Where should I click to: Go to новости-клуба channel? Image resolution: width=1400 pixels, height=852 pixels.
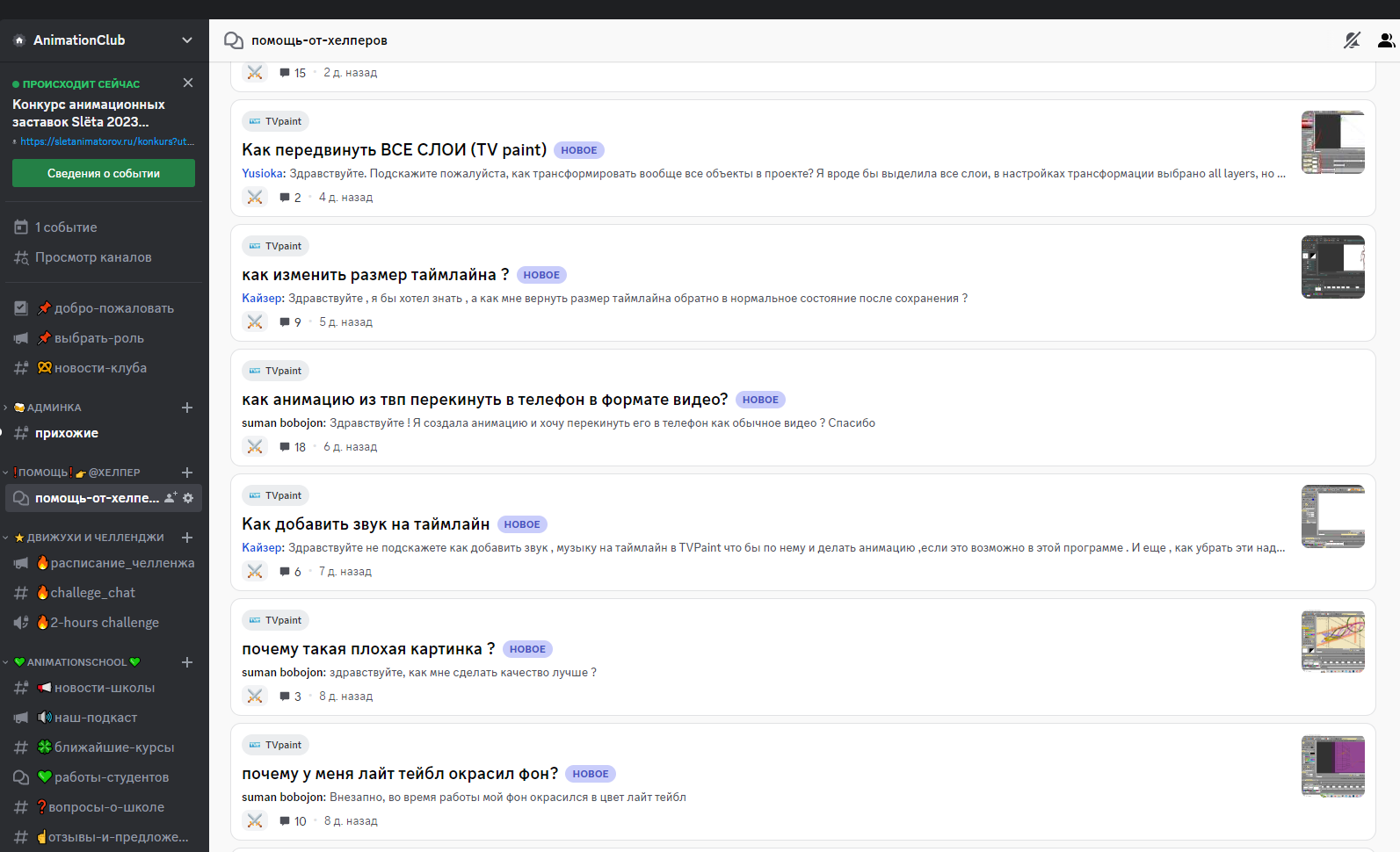coord(104,368)
